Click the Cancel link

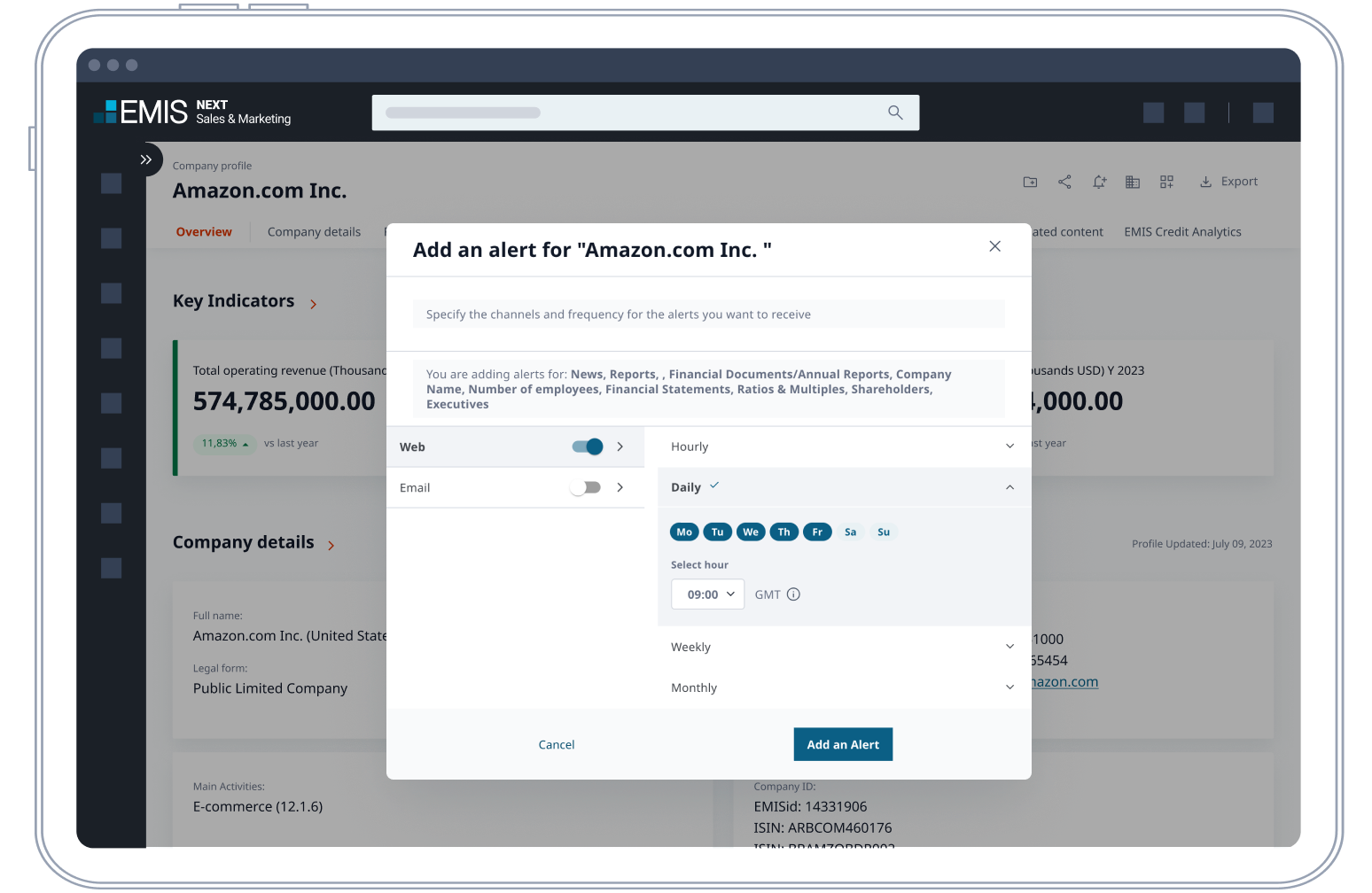[557, 745]
